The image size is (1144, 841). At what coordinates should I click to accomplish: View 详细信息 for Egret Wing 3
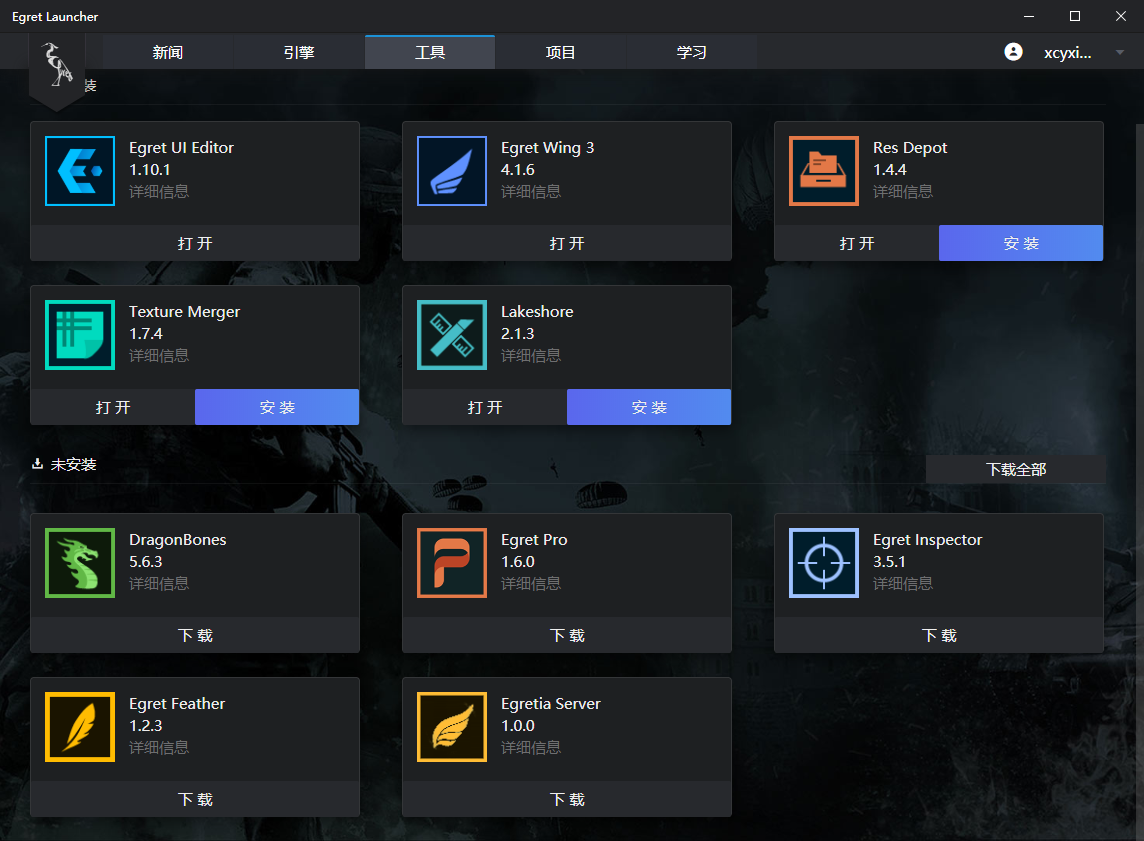click(531, 192)
